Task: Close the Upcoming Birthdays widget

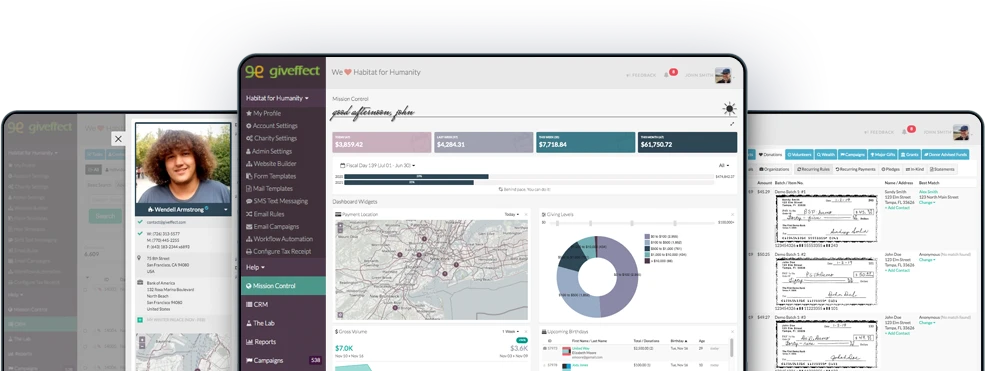Action: (732, 331)
